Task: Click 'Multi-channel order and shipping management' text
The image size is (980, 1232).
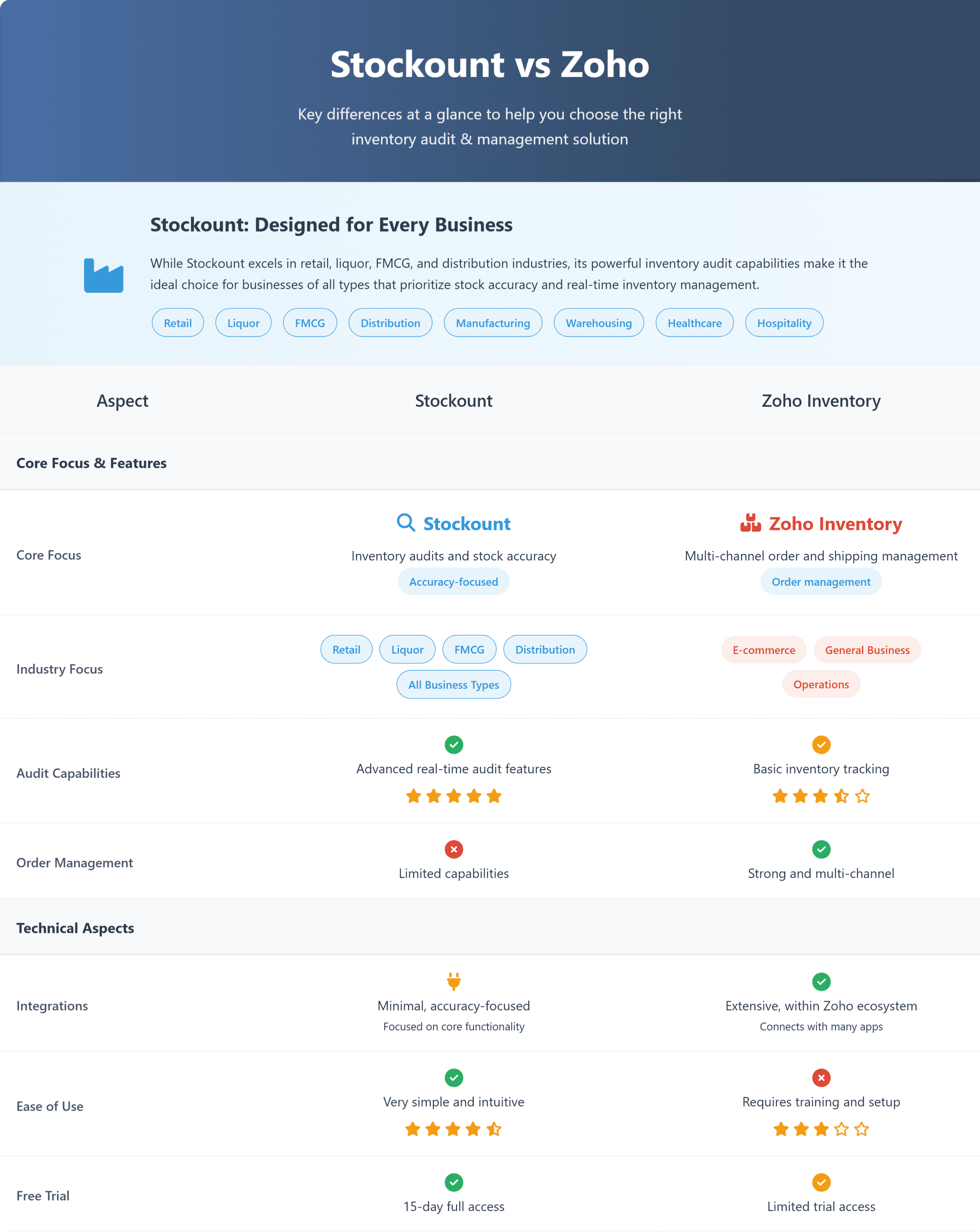Action: pos(821,556)
